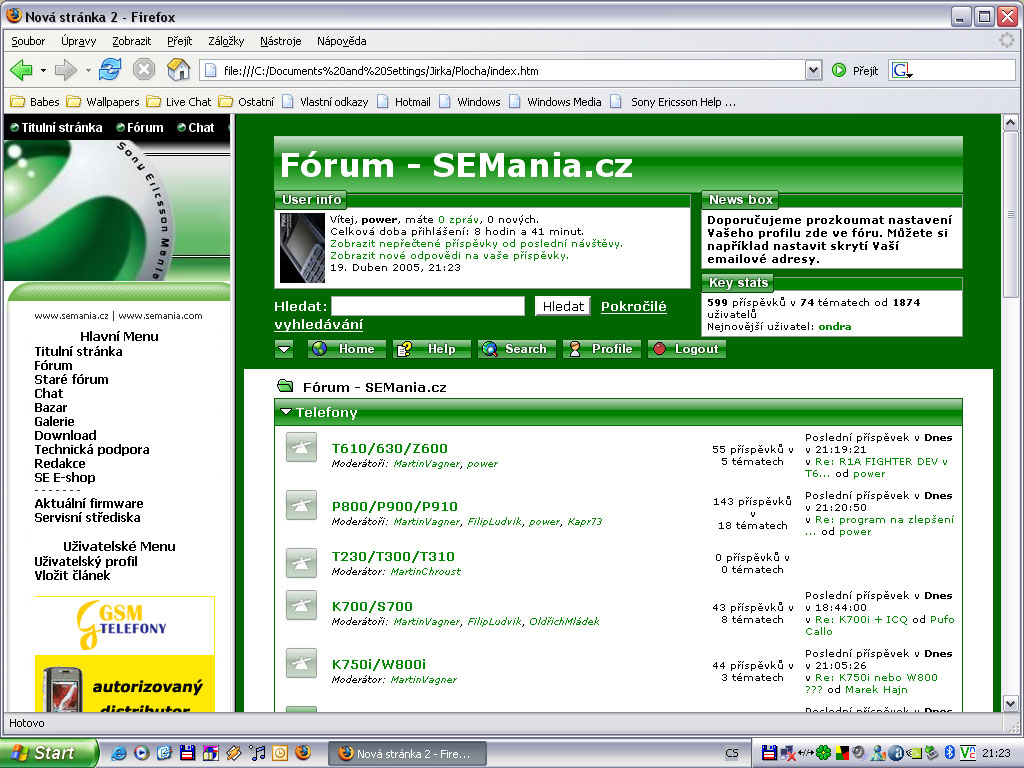The image size is (1024, 768).
Task: Launch Internet Explorer from the quick launch
Action: (118, 753)
